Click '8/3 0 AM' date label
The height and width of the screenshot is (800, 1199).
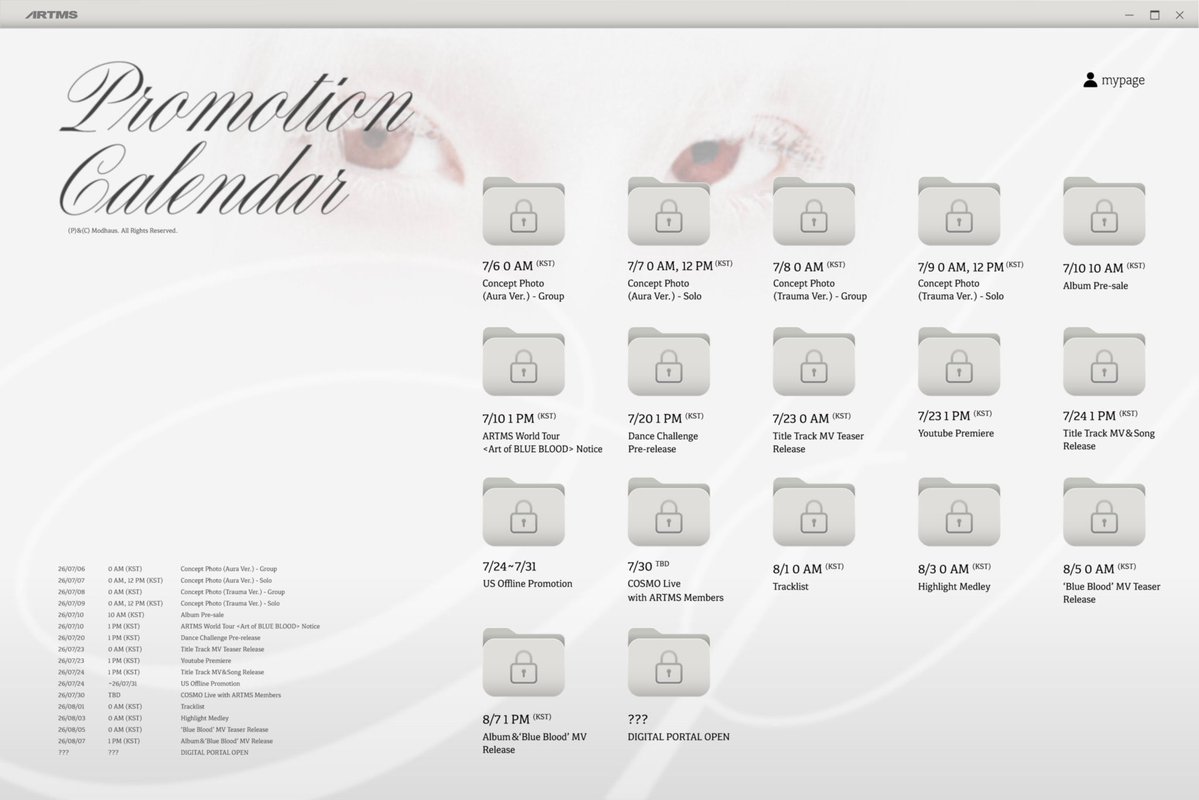point(954,569)
